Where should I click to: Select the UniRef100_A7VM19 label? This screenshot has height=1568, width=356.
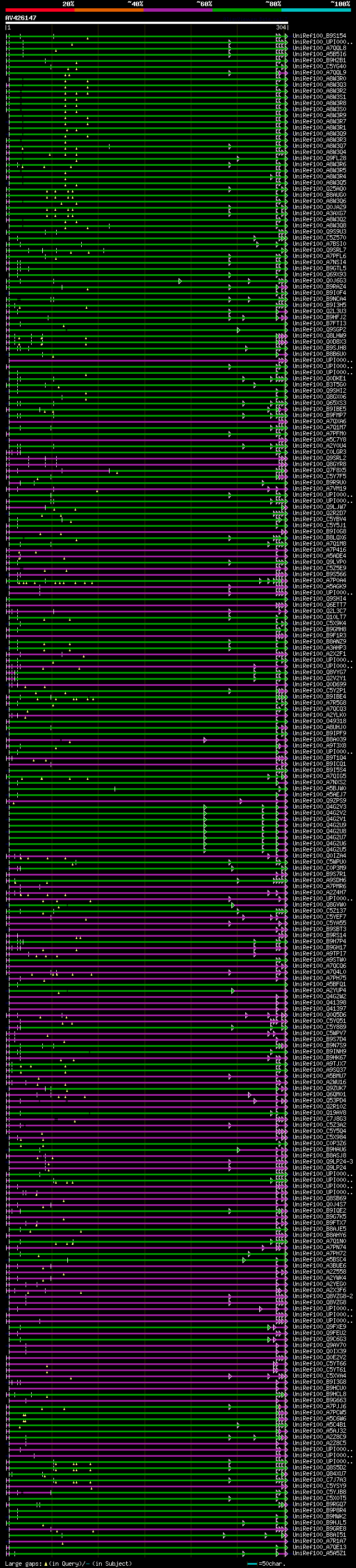[x=319, y=488]
